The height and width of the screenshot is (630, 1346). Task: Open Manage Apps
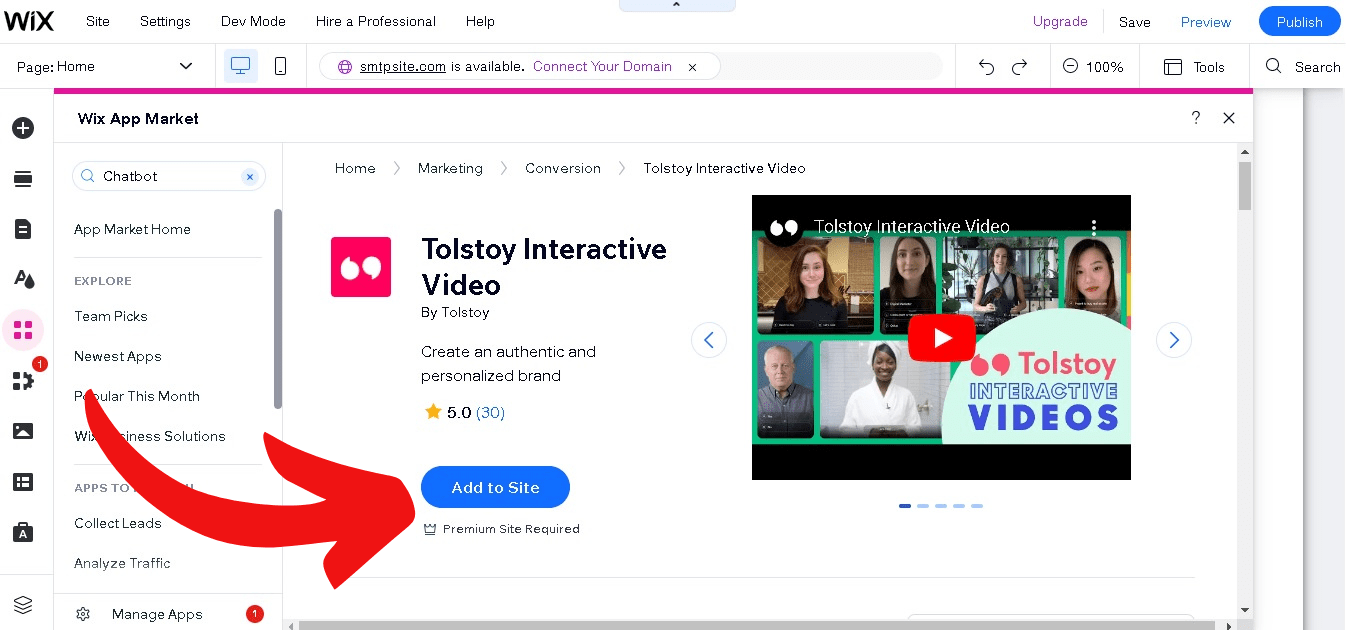point(157,614)
